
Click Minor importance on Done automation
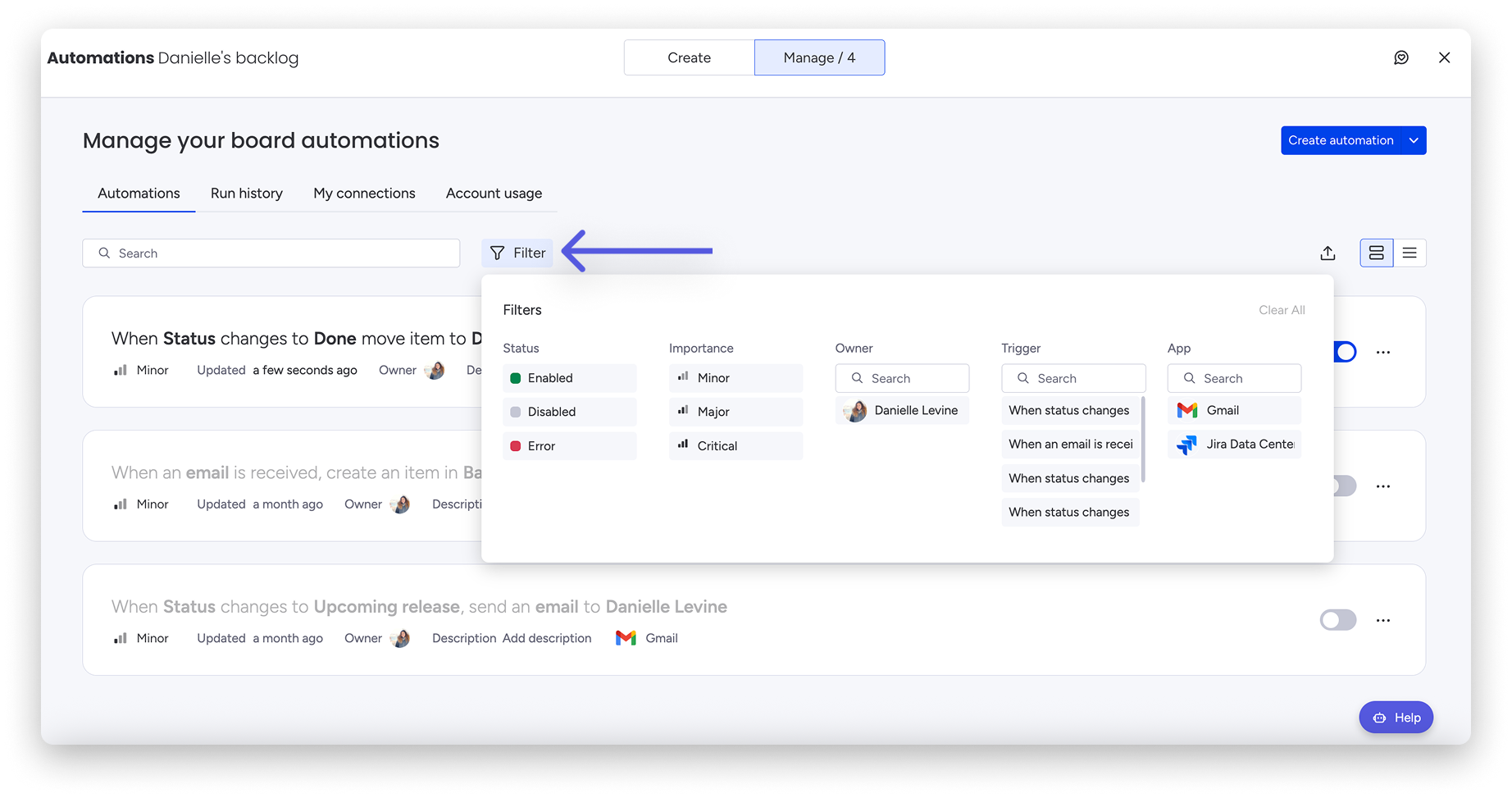[x=141, y=370]
